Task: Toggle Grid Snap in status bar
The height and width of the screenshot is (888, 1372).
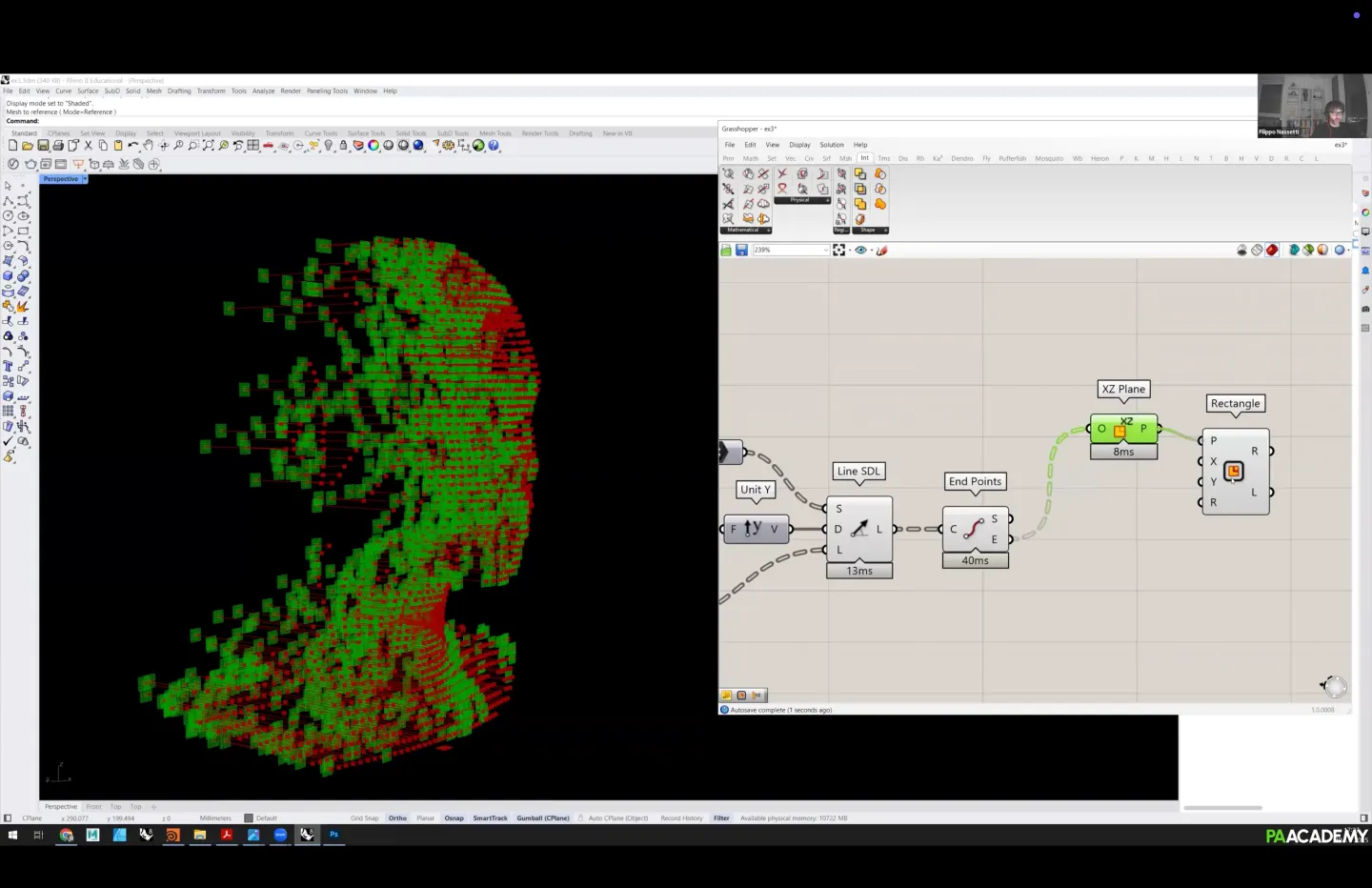Action: tap(364, 818)
